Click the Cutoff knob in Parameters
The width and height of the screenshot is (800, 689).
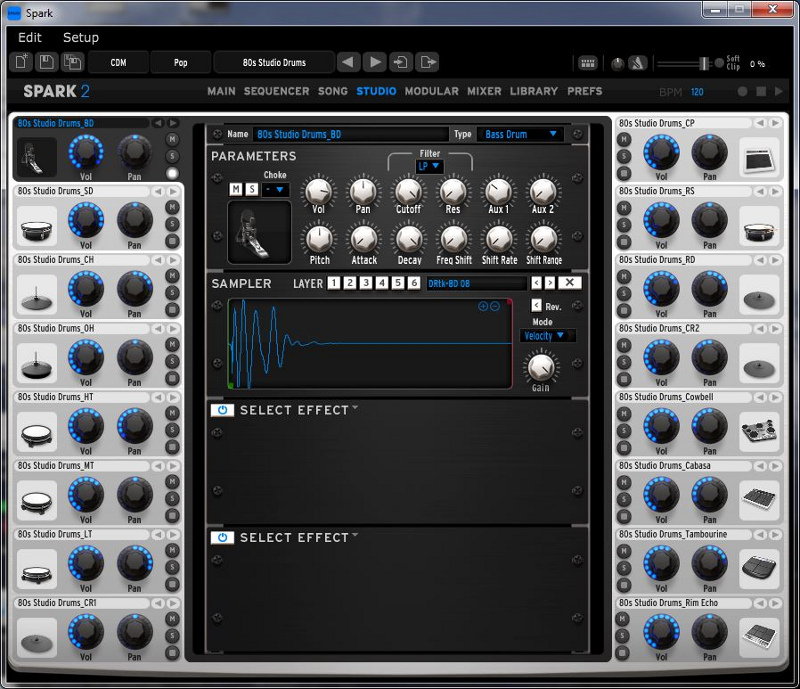[408, 191]
